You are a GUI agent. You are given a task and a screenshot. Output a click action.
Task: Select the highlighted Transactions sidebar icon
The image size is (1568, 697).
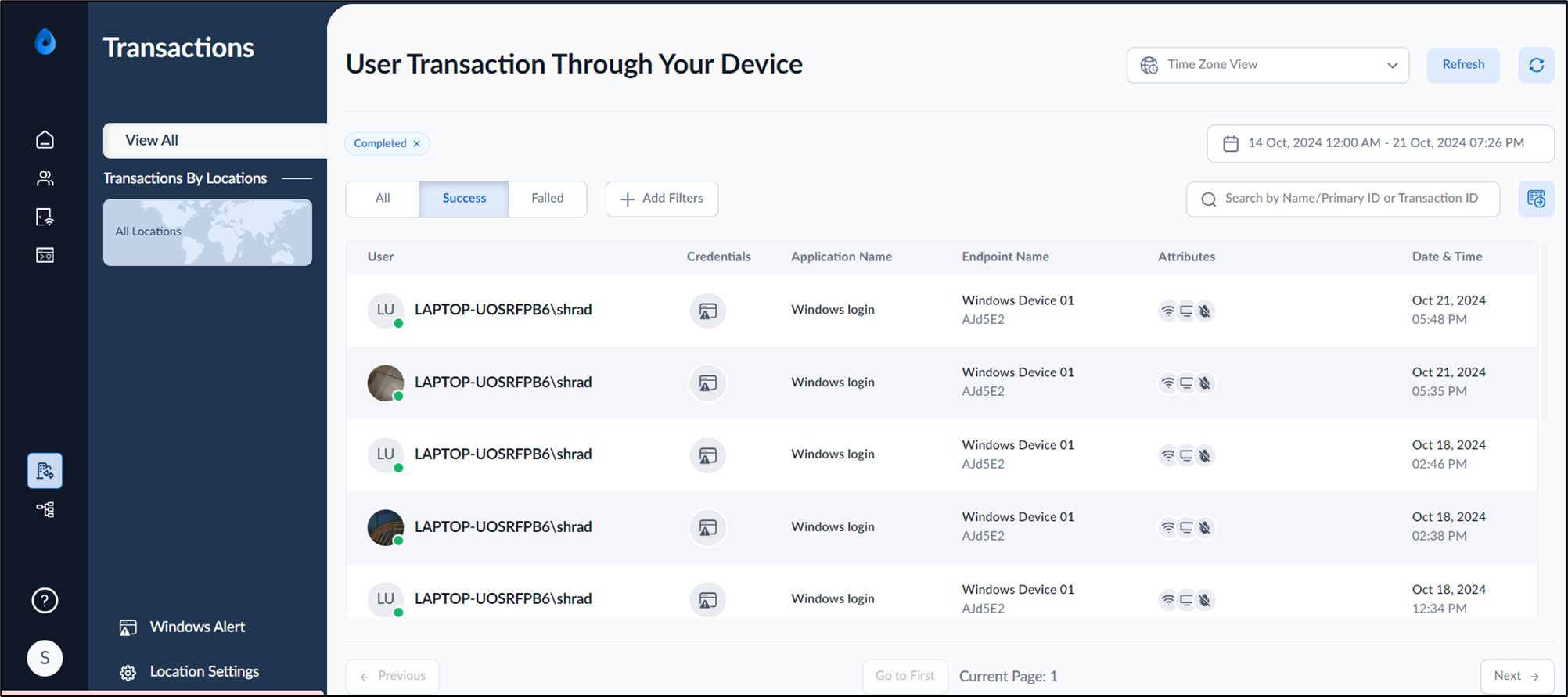tap(45, 471)
